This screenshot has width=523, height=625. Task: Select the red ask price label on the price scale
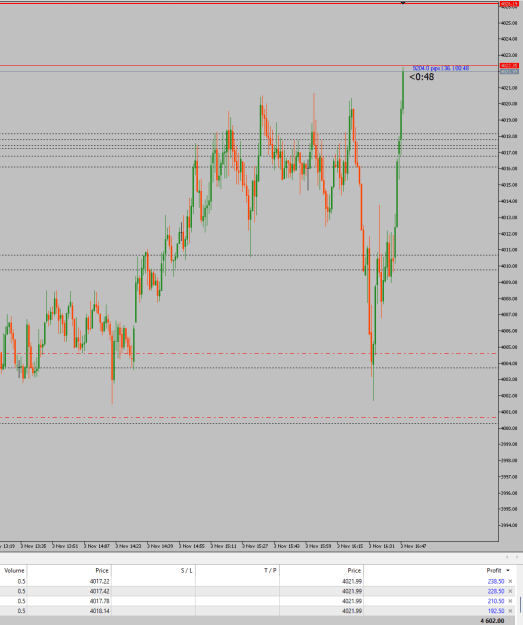(x=509, y=66)
